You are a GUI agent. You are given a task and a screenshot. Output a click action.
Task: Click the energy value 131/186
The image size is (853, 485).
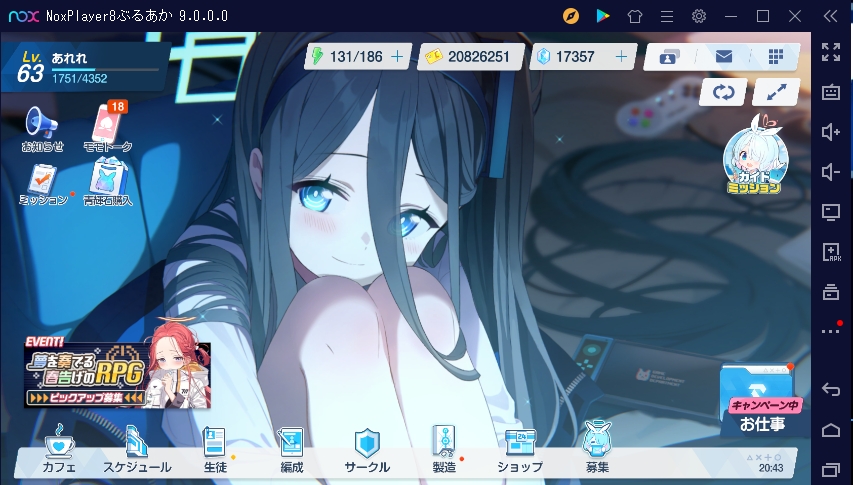(356, 57)
